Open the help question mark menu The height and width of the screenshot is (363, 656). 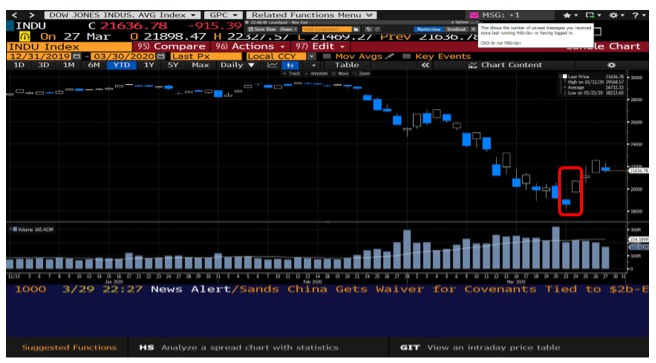click(638, 15)
